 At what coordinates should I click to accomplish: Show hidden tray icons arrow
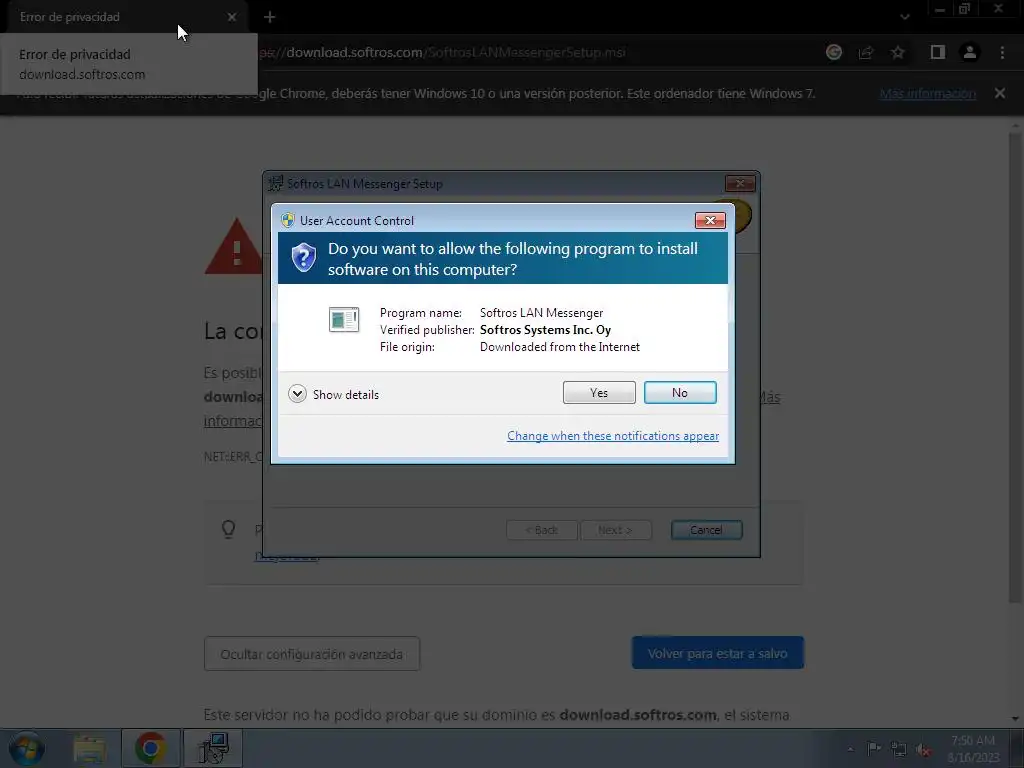pos(850,749)
